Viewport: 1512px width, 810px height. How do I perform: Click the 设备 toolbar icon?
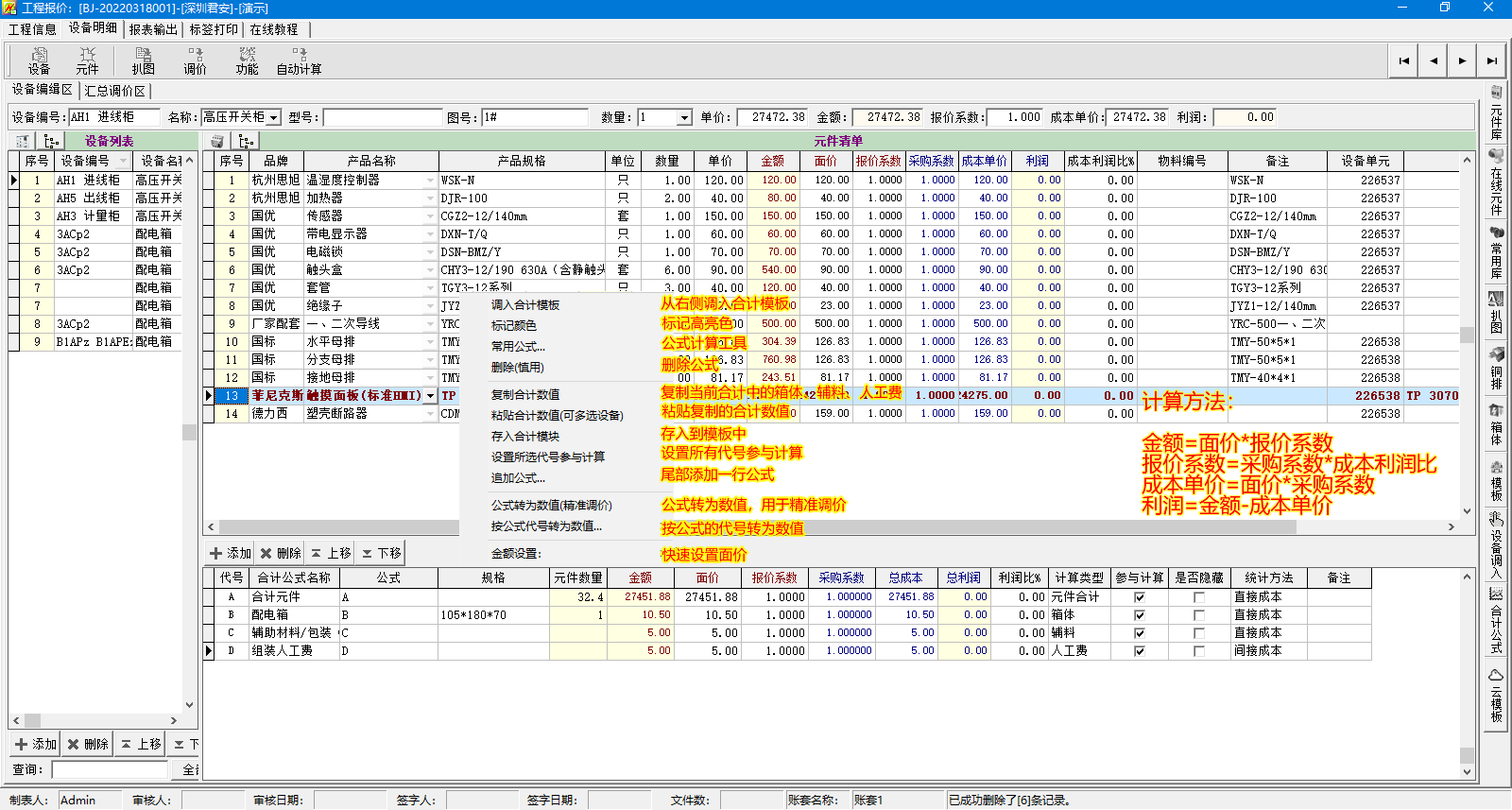tap(39, 60)
